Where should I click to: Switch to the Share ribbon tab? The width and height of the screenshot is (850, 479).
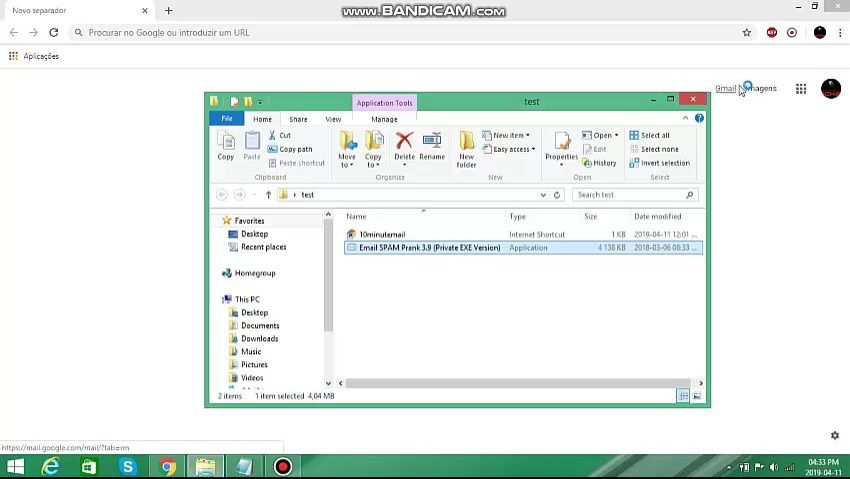pos(298,119)
